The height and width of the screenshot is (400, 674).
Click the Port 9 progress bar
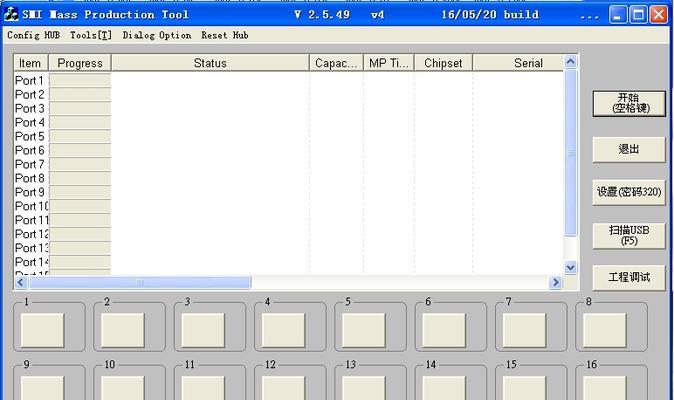(80, 192)
